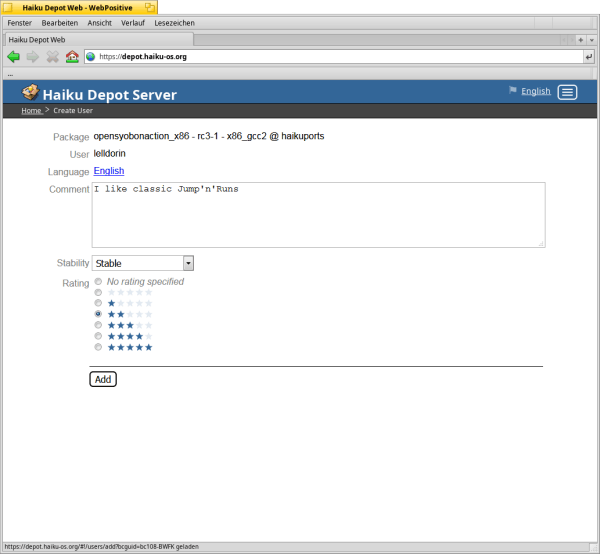Select the five-star rating radio button

click(x=98, y=347)
